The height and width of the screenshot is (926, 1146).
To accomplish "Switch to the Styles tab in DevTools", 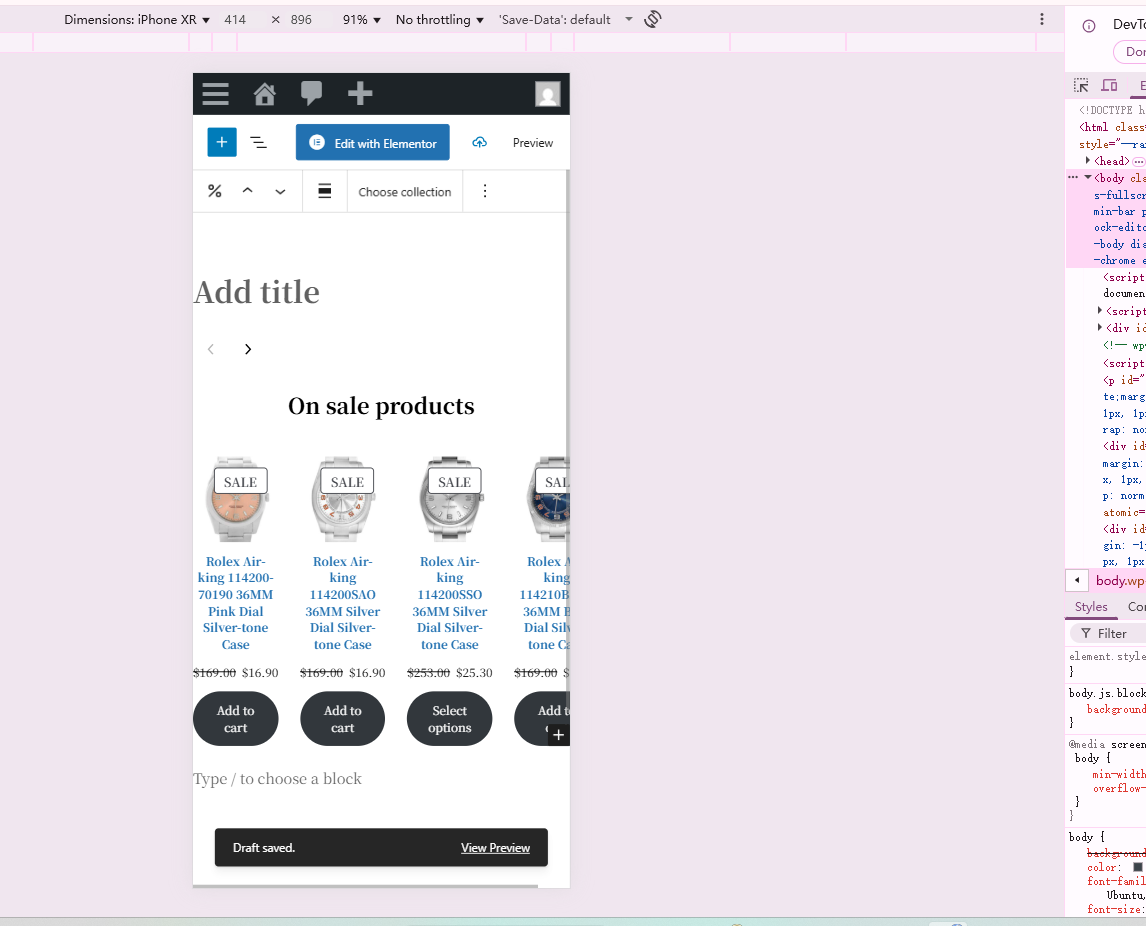I will pos(1091,606).
